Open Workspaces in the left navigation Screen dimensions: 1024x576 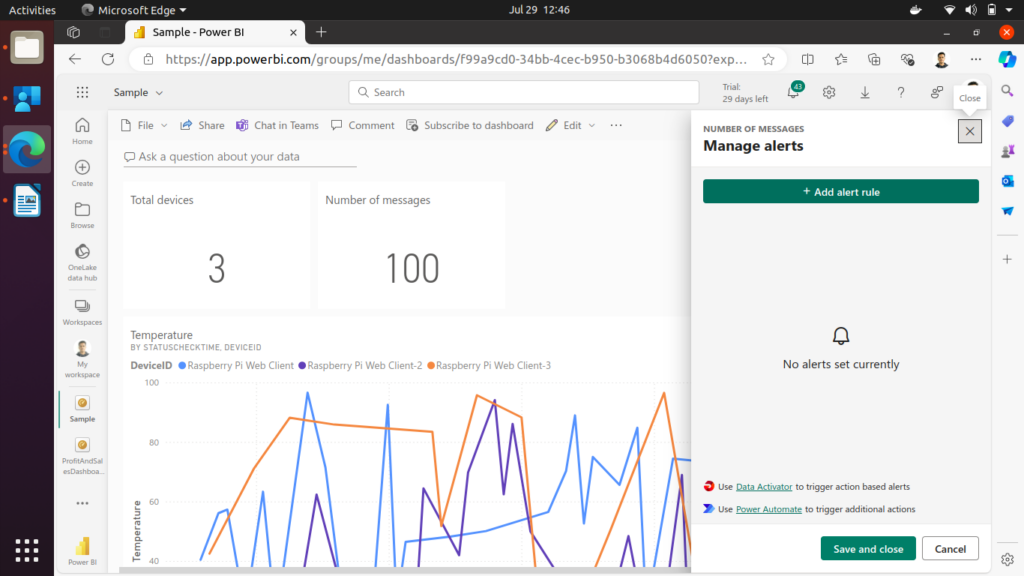pyautogui.click(x=82, y=311)
